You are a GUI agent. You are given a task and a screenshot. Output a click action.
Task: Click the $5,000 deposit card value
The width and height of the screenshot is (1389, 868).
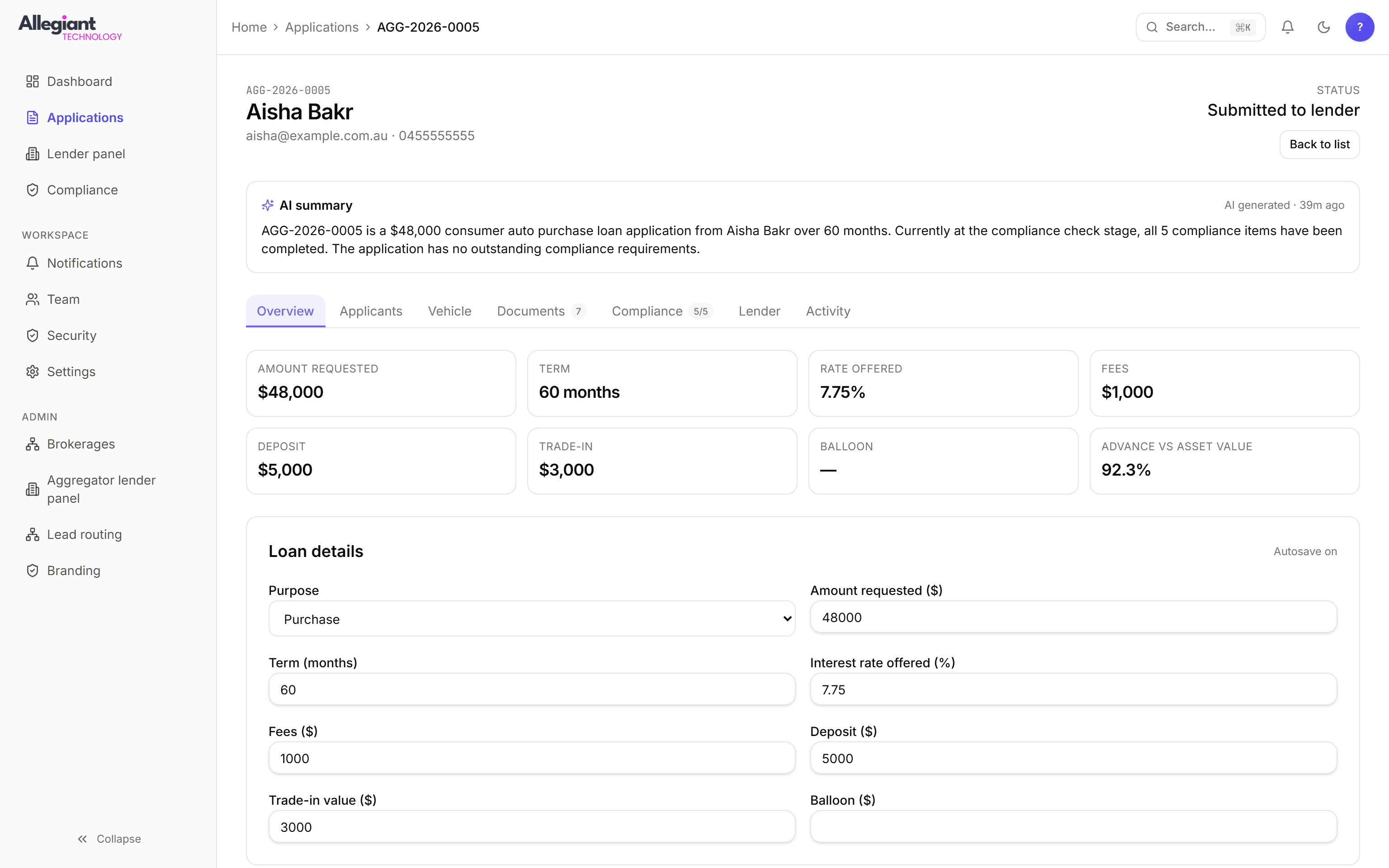285,470
